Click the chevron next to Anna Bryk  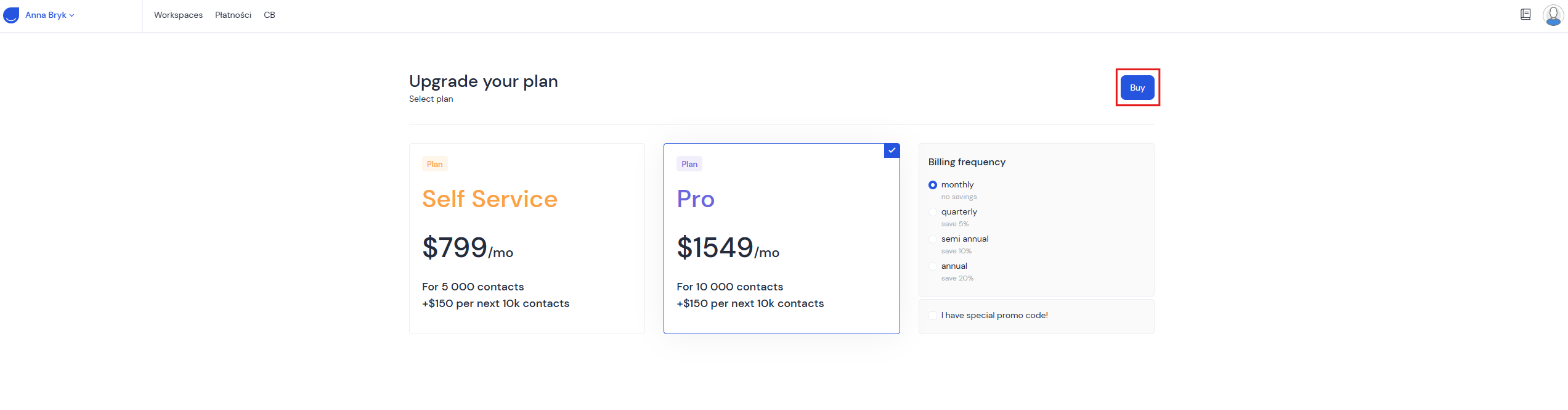72,15
